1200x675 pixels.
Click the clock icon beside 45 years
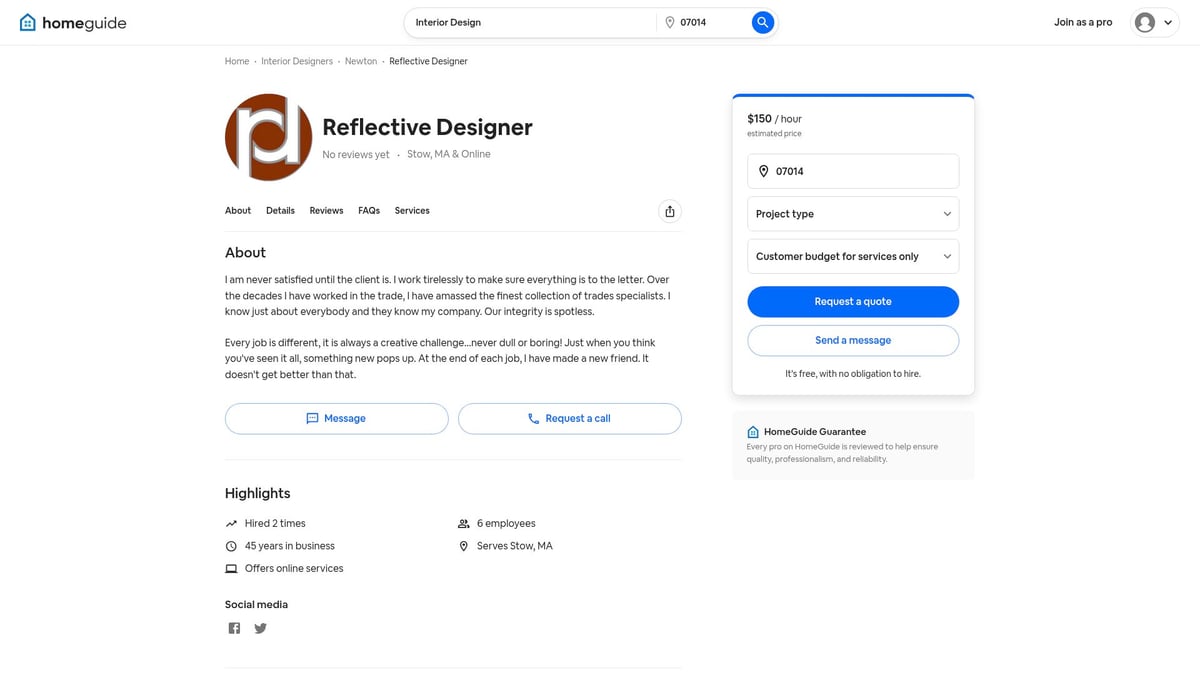pyautogui.click(x=231, y=546)
